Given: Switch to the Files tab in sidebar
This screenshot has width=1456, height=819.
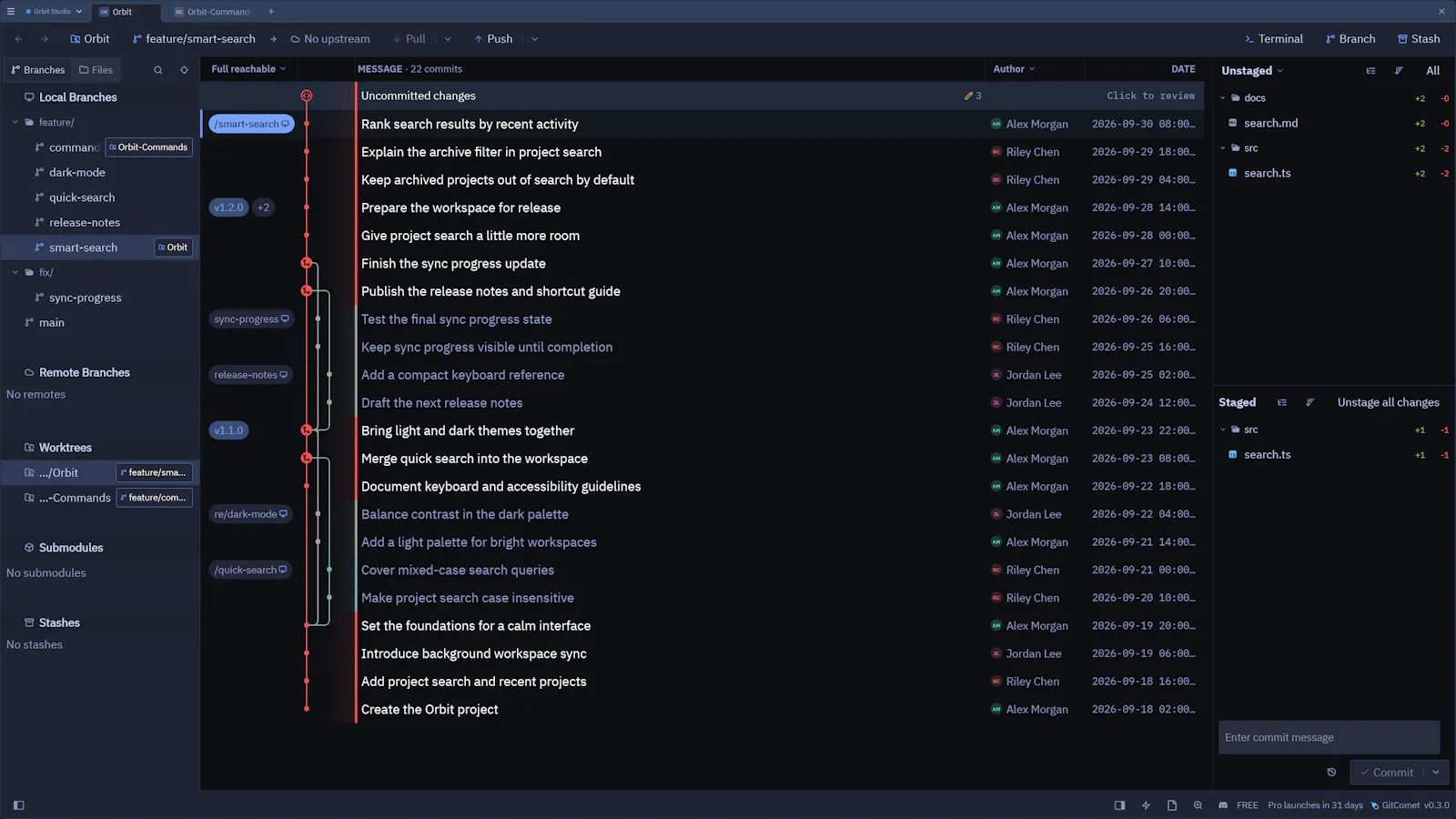Looking at the screenshot, I should (96, 70).
